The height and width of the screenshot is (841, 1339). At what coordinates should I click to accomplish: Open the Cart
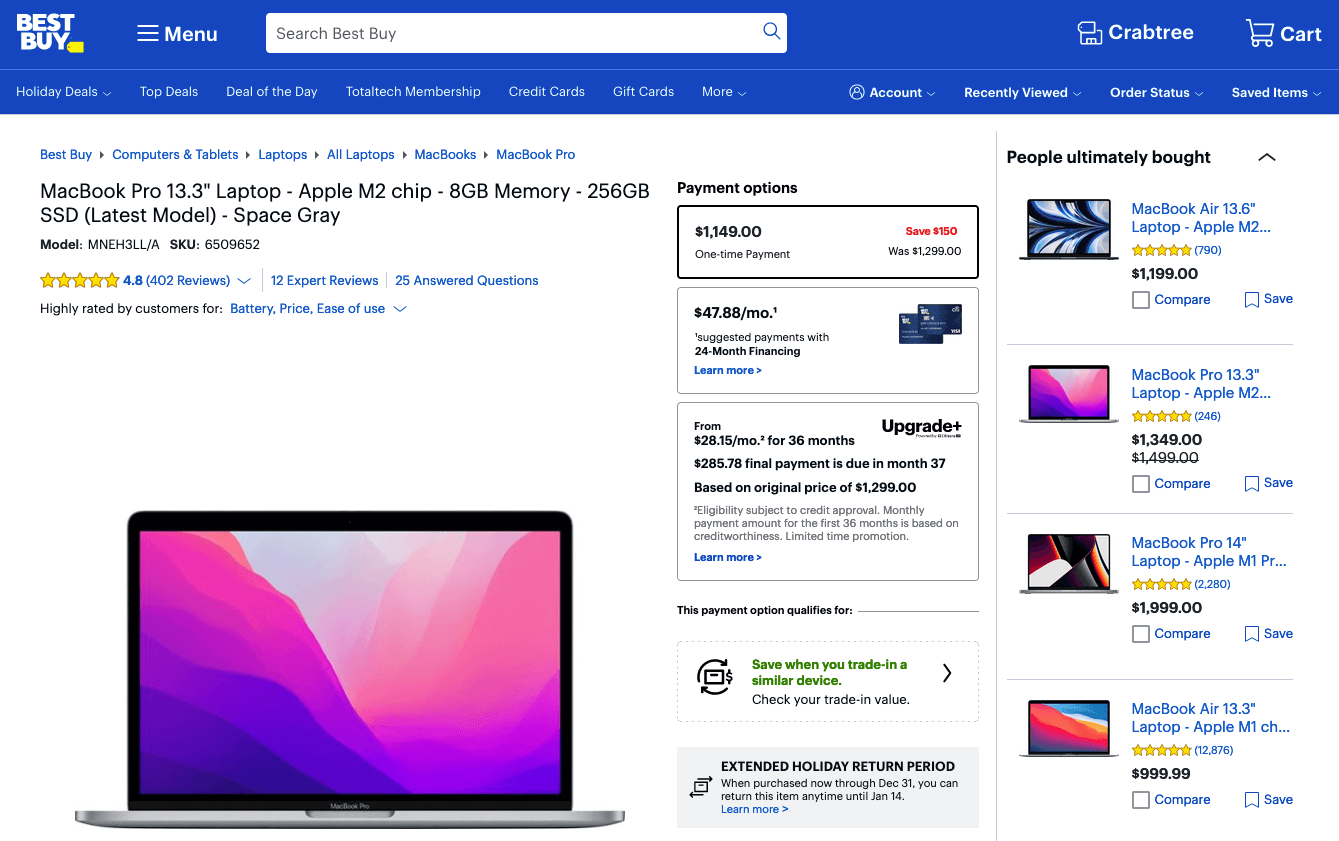click(x=1283, y=33)
